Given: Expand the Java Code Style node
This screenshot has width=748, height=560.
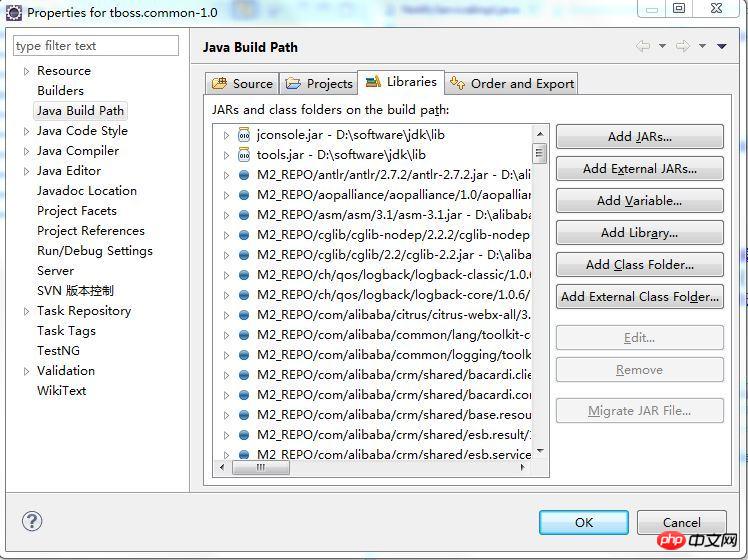Looking at the screenshot, I should pyautogui.click(x=26, y=131).
